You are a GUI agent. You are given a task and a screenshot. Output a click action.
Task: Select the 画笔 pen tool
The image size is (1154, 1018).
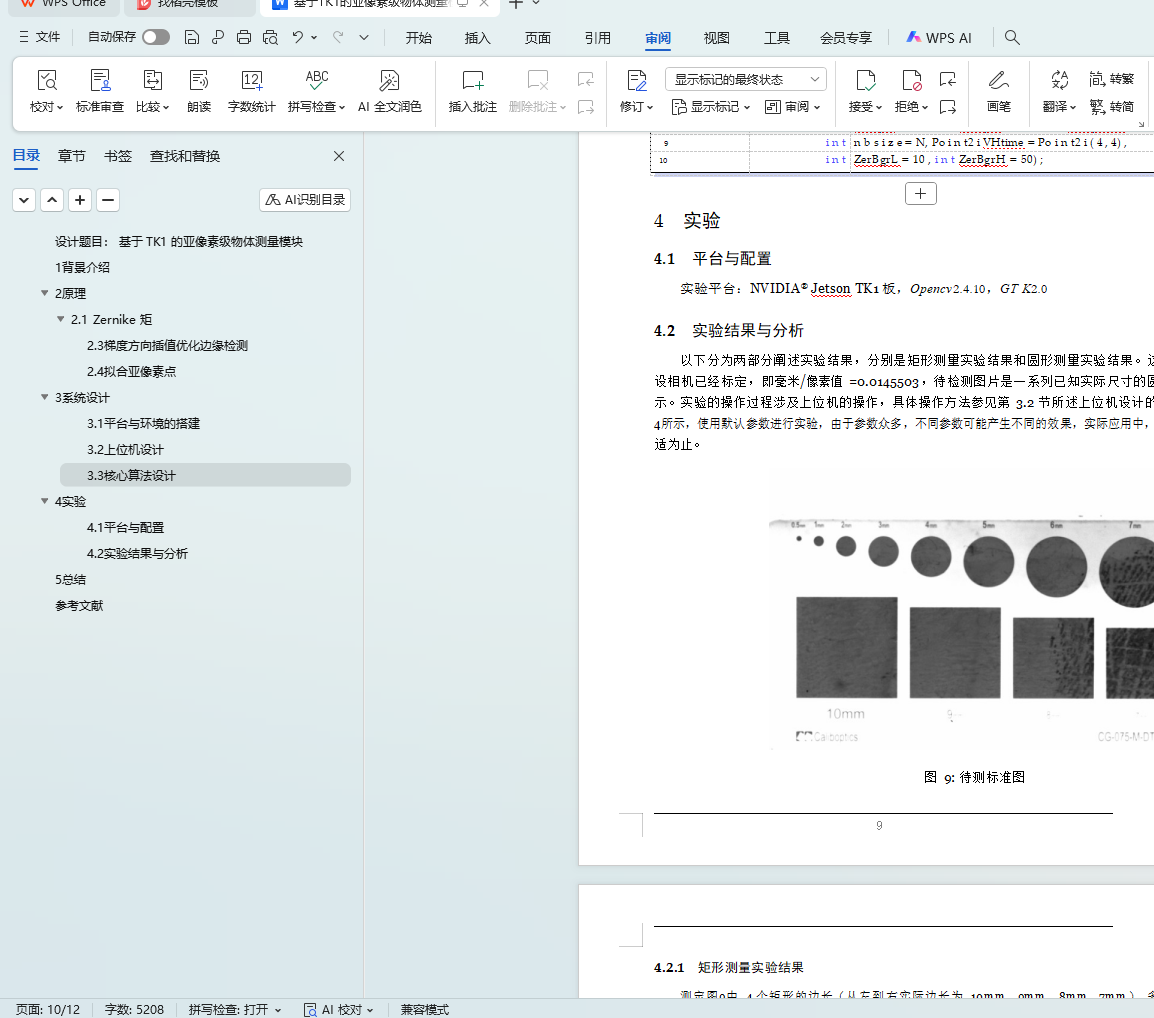[x=998, y=81]
